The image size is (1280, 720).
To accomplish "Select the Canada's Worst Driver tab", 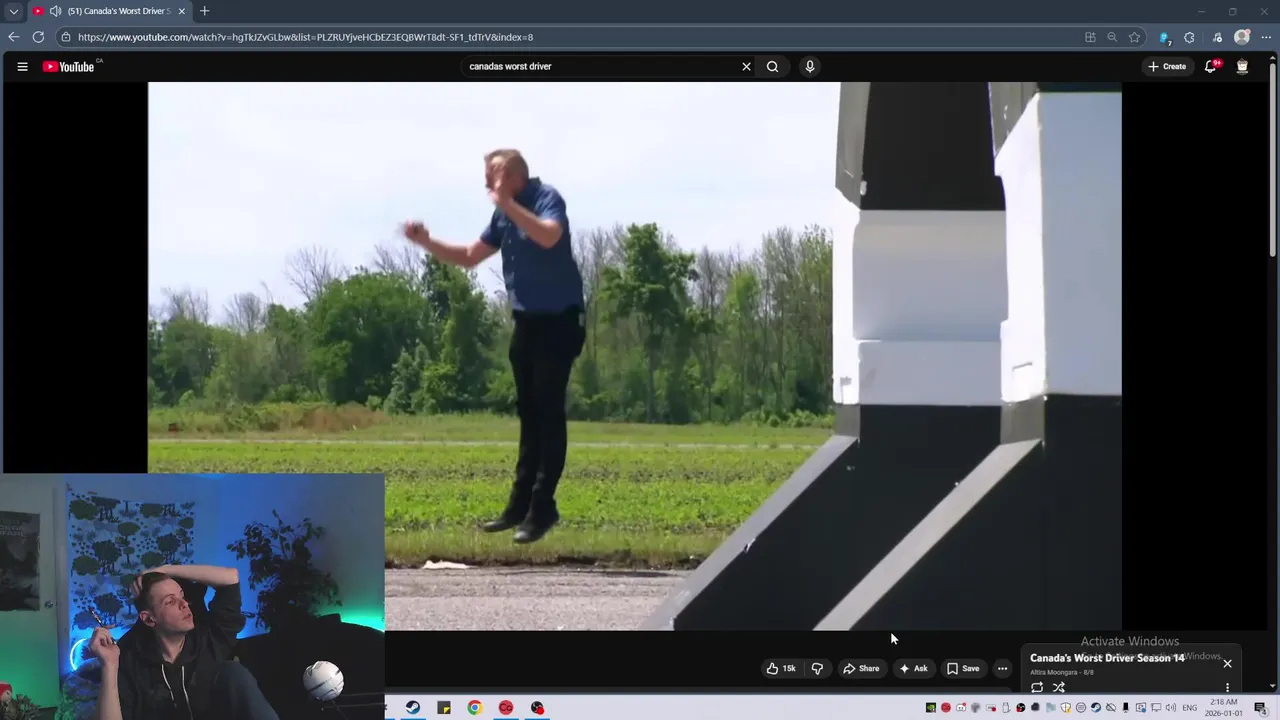I will 109,11.
